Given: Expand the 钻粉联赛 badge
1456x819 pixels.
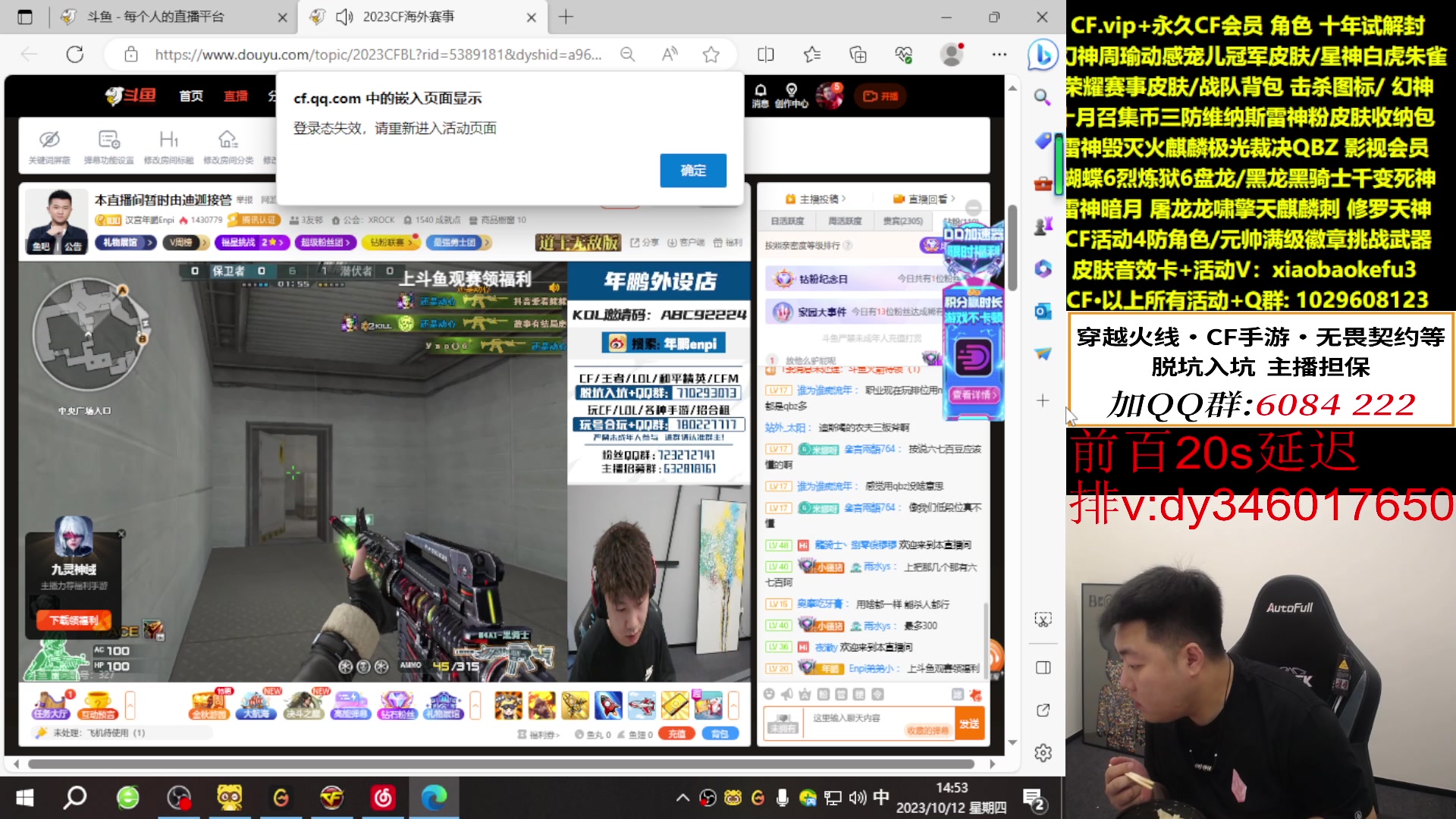Looking at the screenshot, I should (391, 243).
